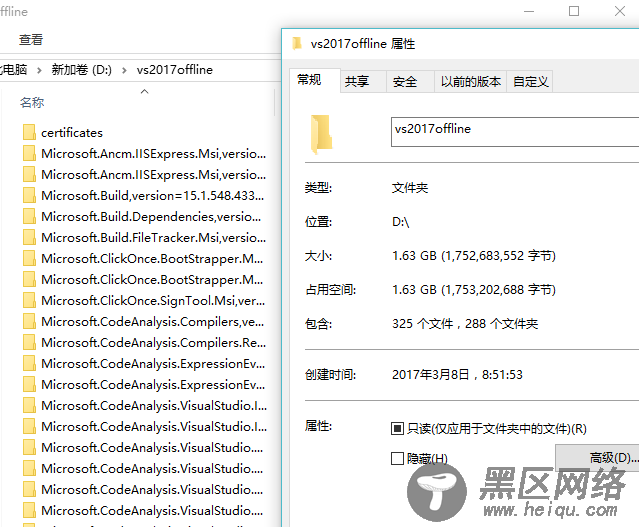This screenshot has height=527, width=639.
Task: Open the certificates folder icon
Action: (29, 132)
